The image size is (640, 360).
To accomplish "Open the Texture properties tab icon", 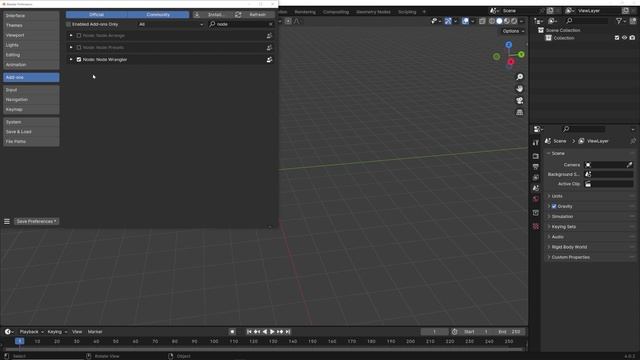I will tap(536, 226).
